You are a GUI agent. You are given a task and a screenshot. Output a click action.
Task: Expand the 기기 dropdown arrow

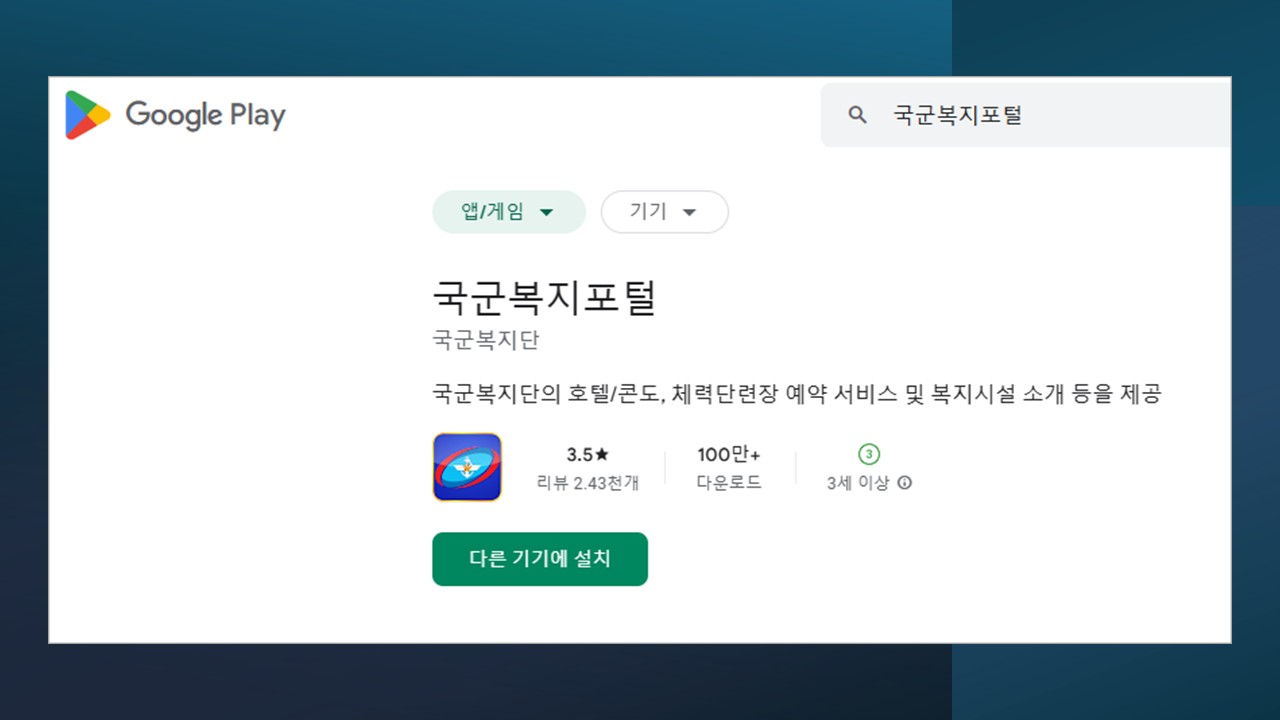(x=689, y=212)
